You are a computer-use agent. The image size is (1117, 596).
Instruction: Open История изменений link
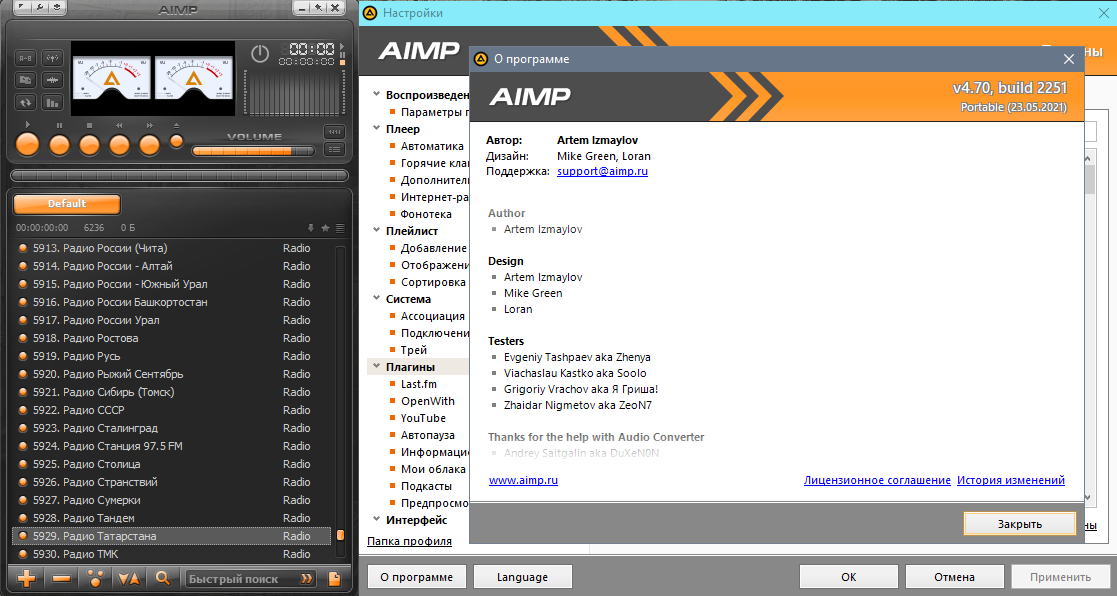click(1010, 480)
